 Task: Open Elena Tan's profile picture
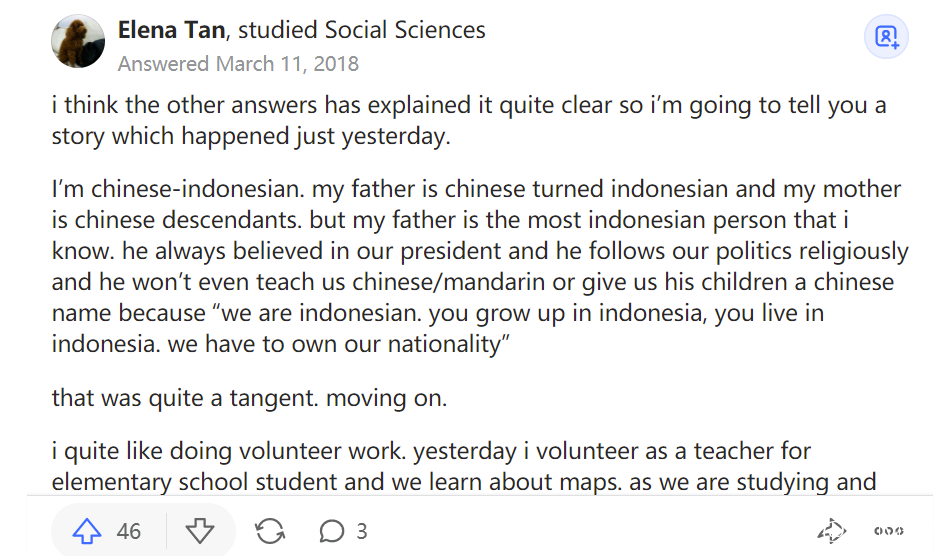78,42
